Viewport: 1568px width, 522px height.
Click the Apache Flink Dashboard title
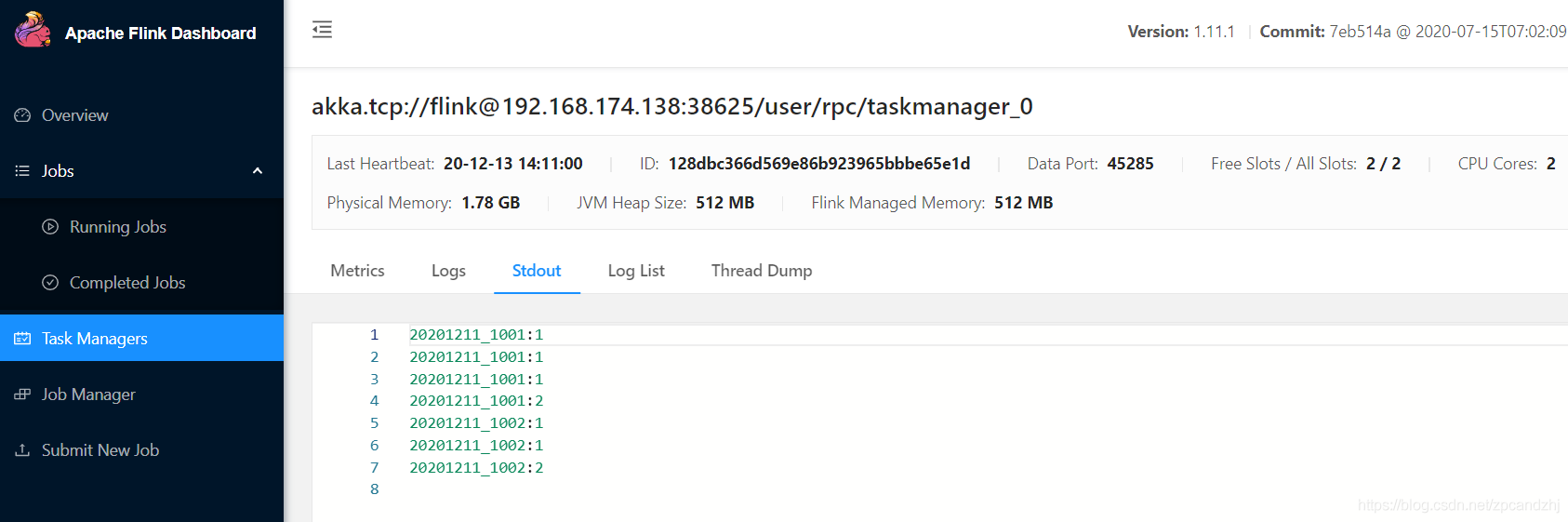click(161, 33)
